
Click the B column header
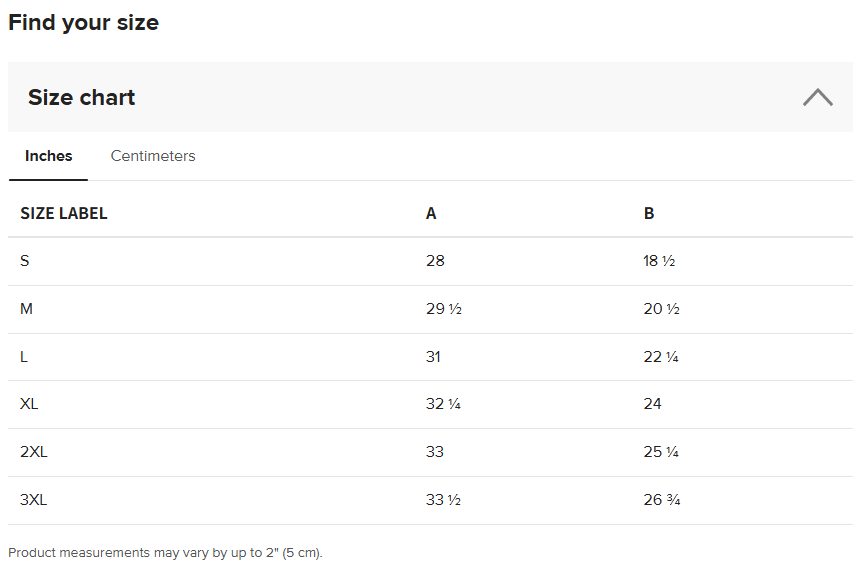coord(649,213)
